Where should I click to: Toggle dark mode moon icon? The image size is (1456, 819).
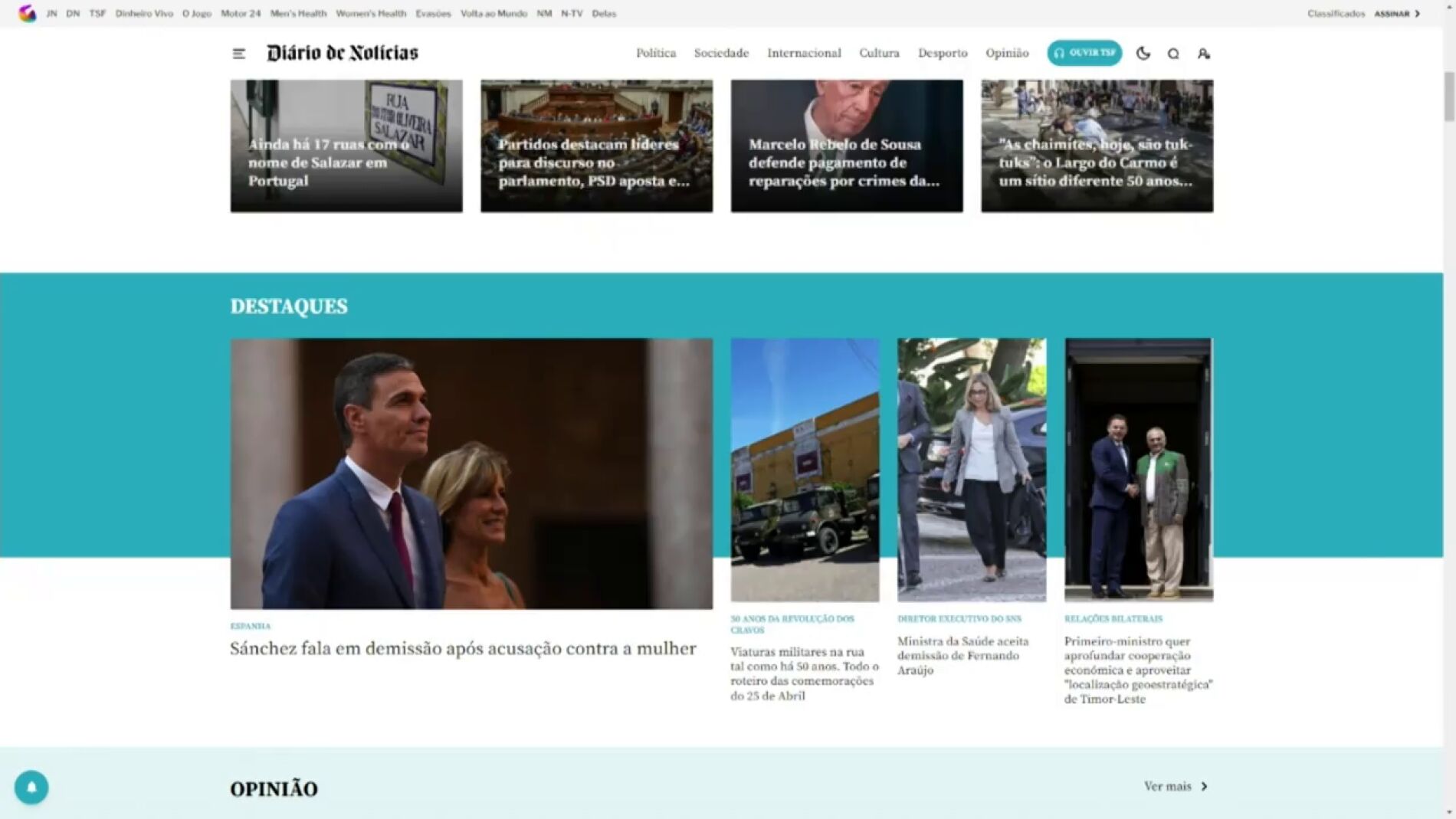(1143, 53)
